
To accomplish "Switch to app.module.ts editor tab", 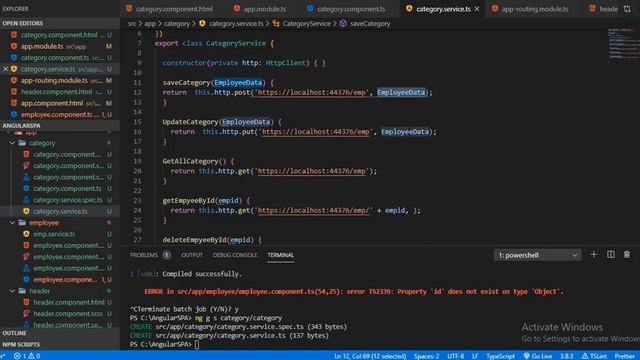I will 260,9.
